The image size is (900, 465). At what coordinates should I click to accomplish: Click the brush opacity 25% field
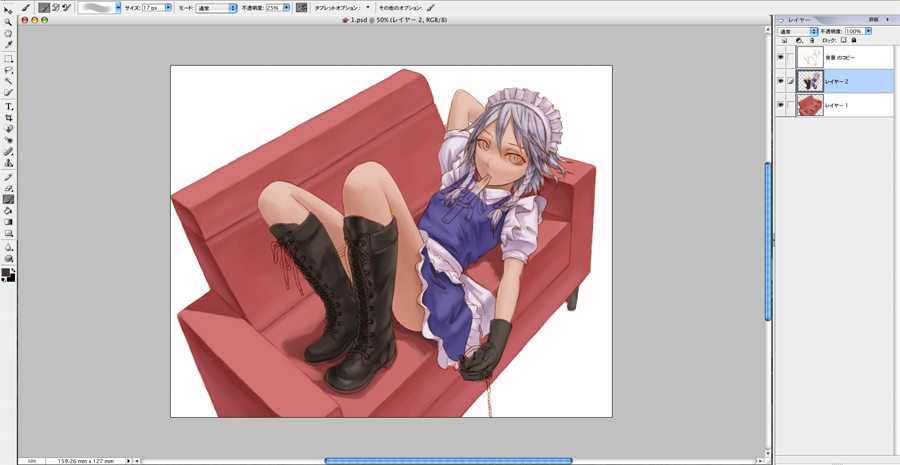(x=273, y=8)
